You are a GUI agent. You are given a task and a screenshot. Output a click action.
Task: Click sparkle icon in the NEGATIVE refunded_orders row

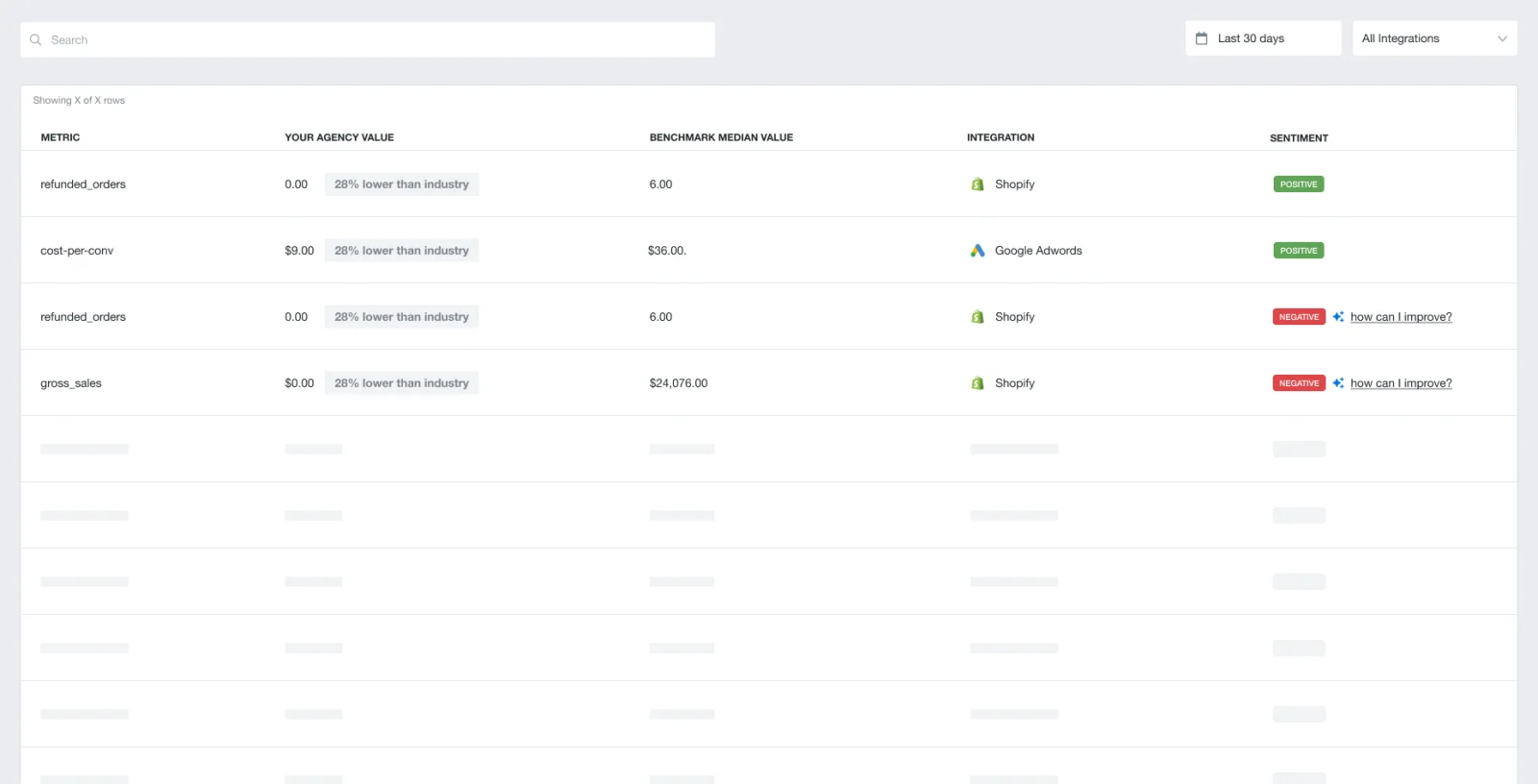1338,317
